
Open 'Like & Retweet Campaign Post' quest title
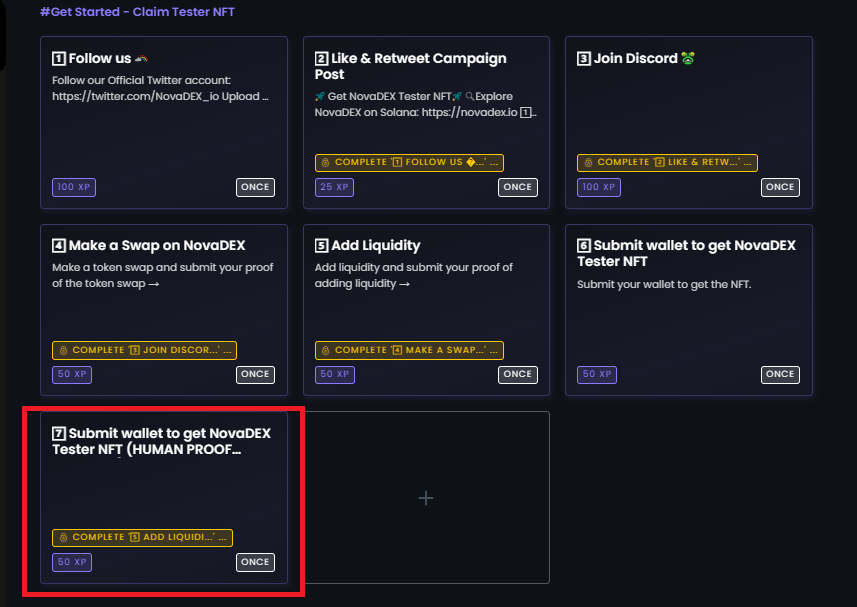pyautogui.click(x=410, y=66)
